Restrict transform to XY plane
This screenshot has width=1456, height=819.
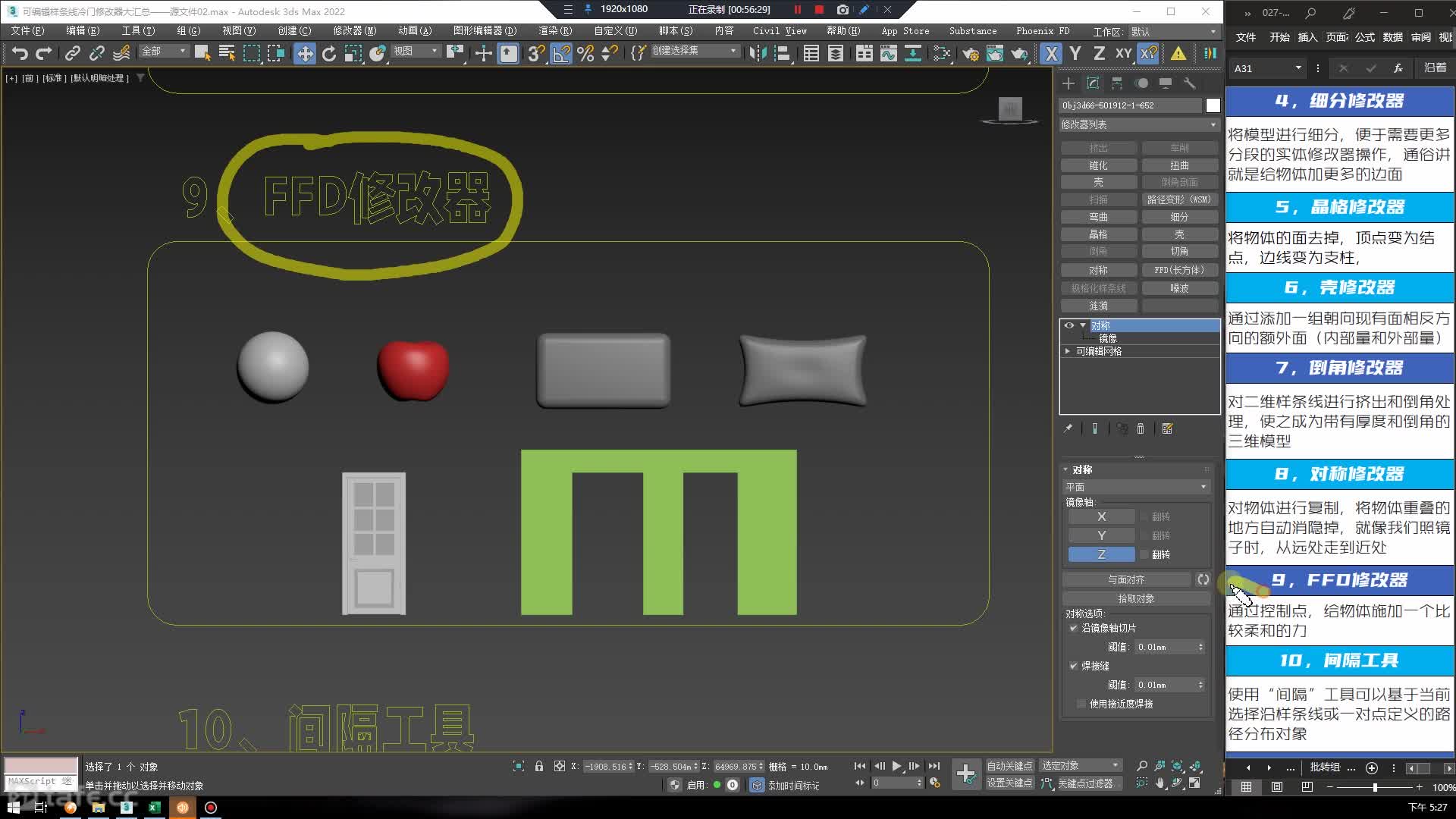pos(1123,53)
